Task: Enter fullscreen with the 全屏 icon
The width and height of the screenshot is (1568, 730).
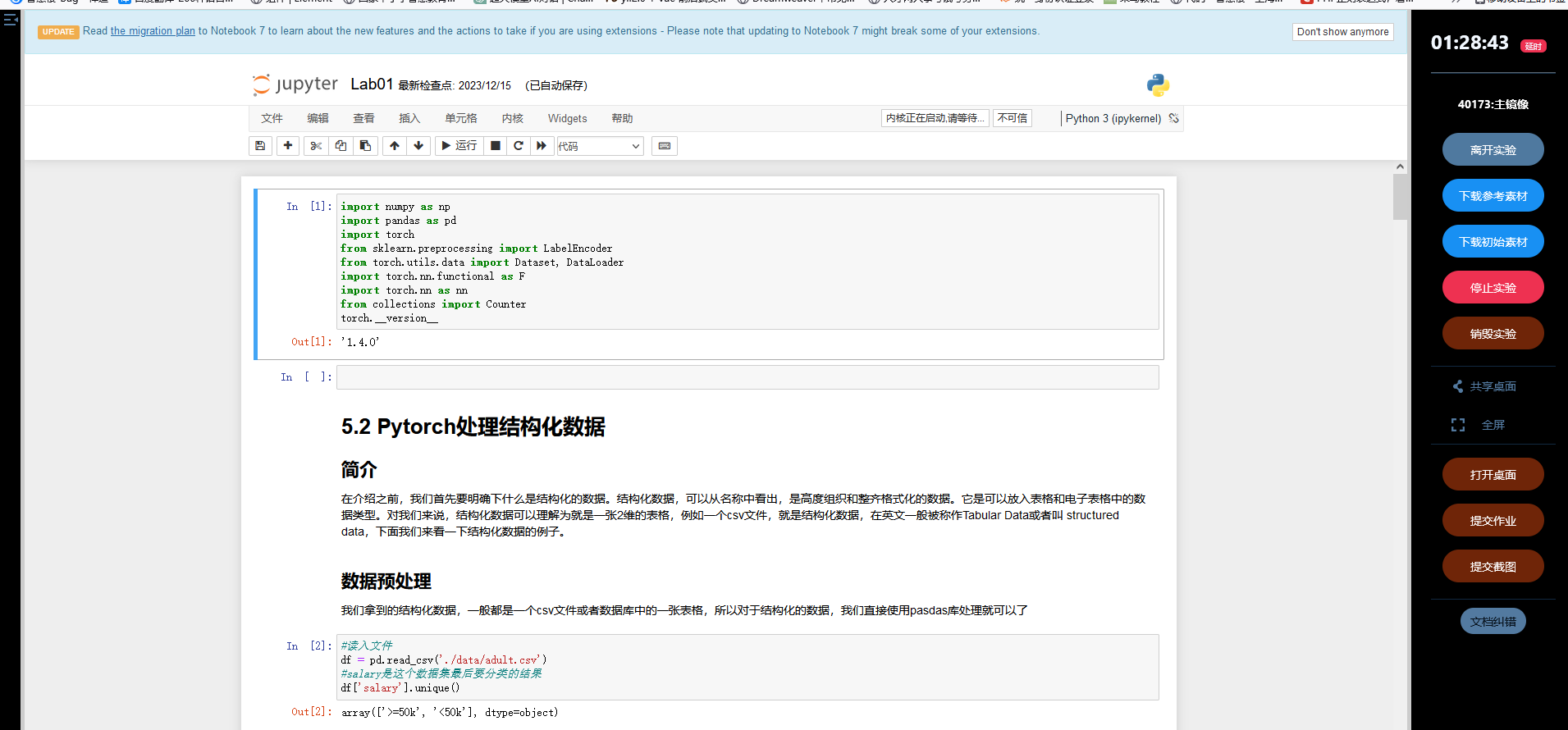Action: (1458, 425)
